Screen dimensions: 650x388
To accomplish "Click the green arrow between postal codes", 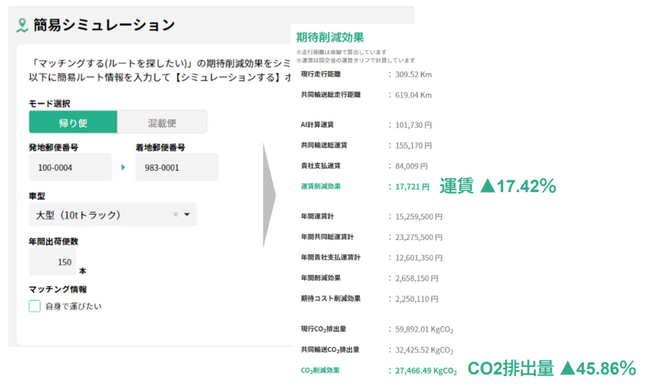I will click(x=123, y=167).
